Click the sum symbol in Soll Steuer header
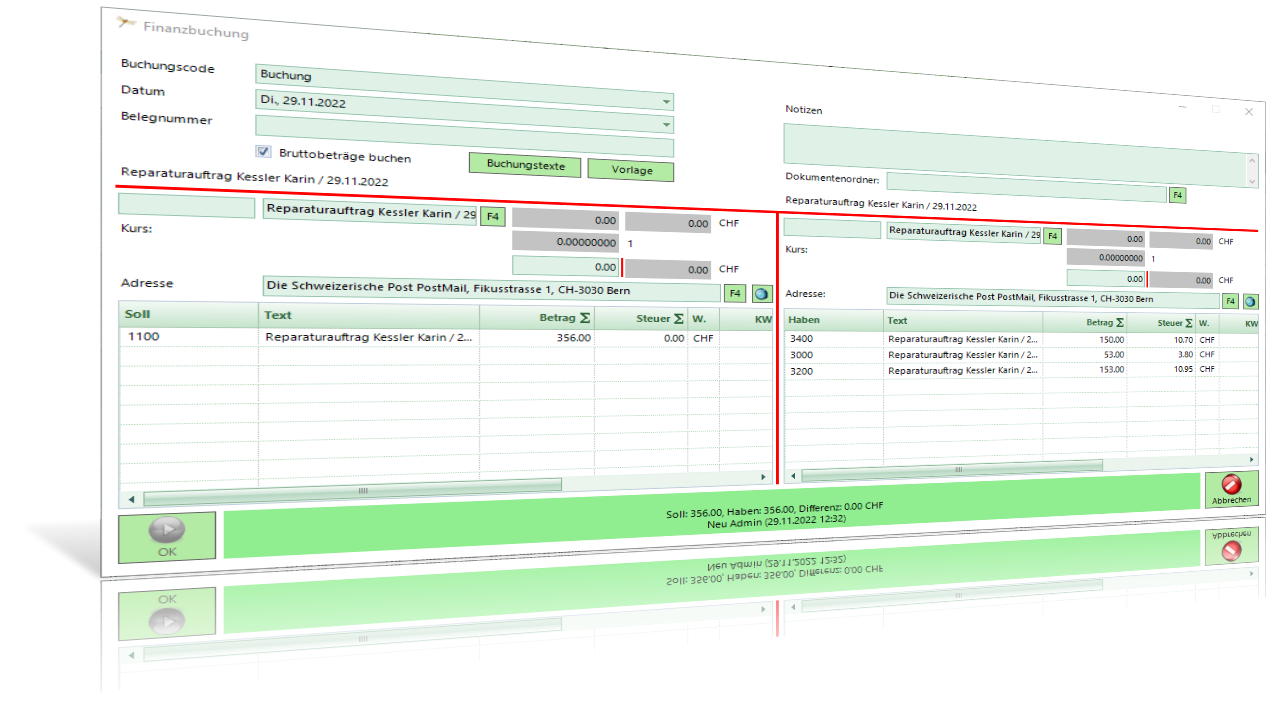The image size is (1276, 709). click(x=678, y=318)
